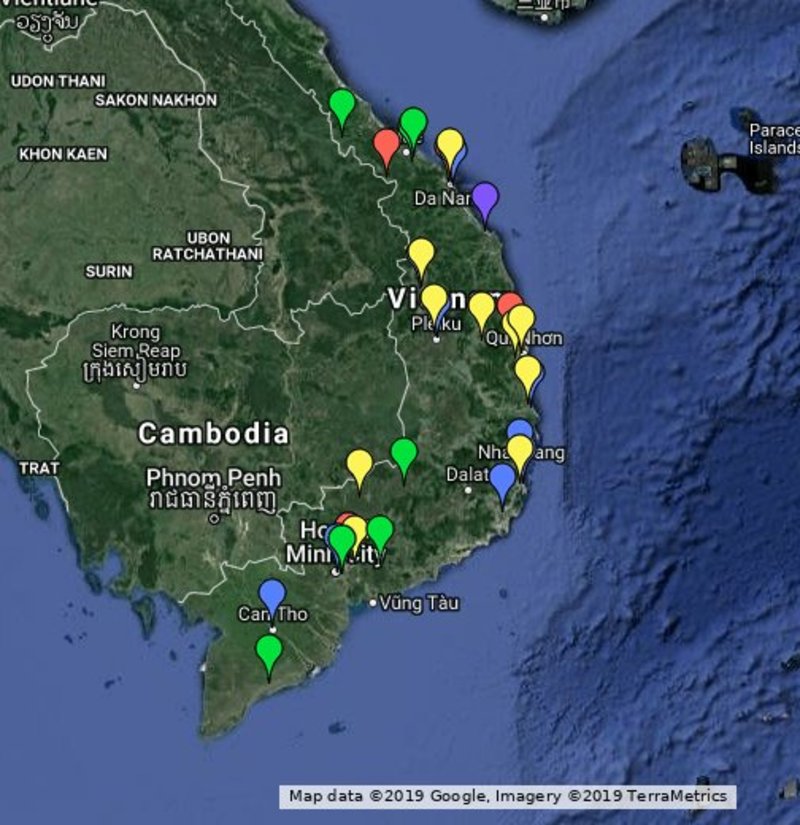Screen dimensions: 800x825
Task: Select the yellow marker northeast of Phnom Penh
Action: (x=359, y=465)
